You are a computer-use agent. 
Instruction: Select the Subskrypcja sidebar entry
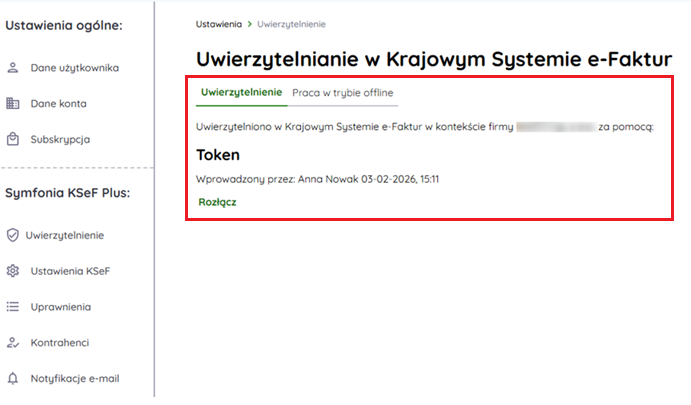point(60,139)
